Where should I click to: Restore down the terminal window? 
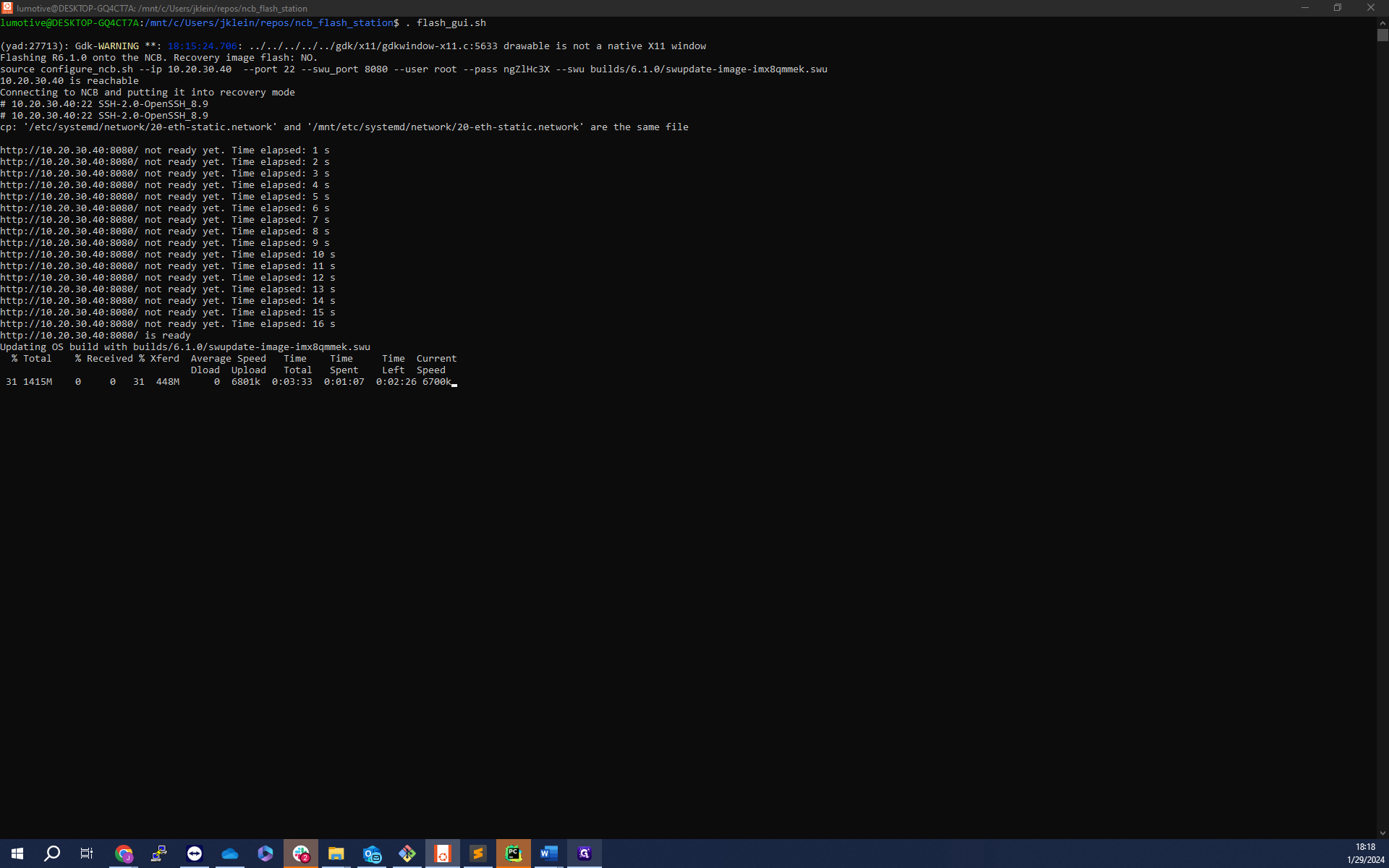tap(1338, 8)
